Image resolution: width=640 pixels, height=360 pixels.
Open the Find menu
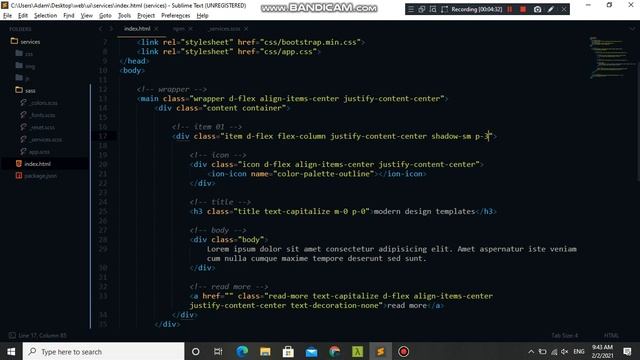[69, 16]
